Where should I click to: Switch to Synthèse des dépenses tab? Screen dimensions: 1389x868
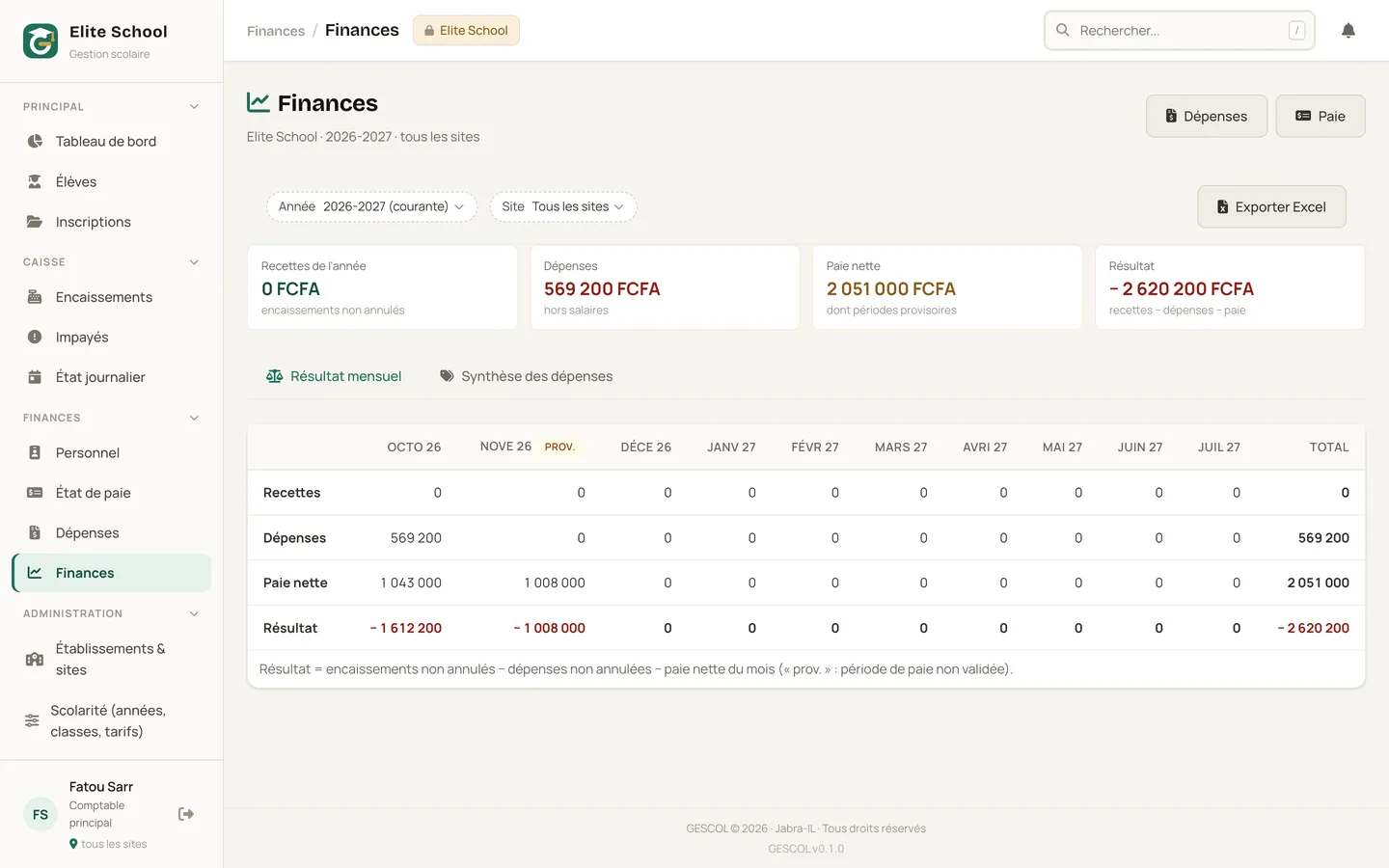(527, 376)
